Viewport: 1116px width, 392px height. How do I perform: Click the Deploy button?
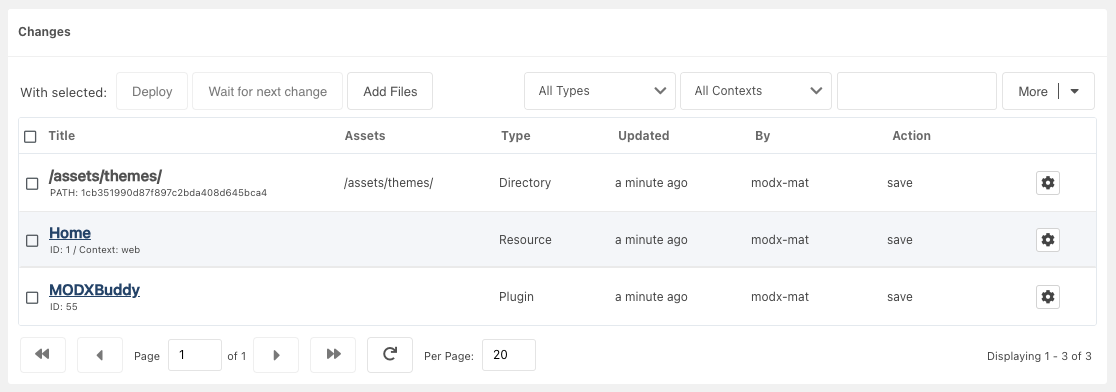click(x=152, y=91)
